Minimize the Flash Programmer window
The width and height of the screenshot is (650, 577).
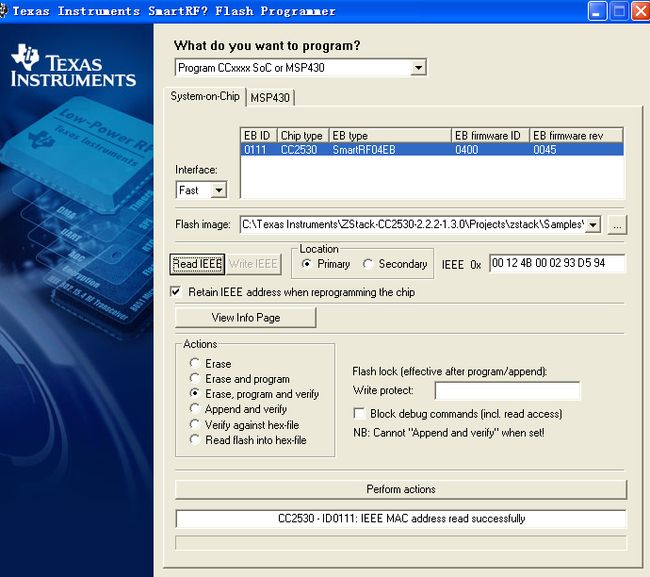(597, 11)
